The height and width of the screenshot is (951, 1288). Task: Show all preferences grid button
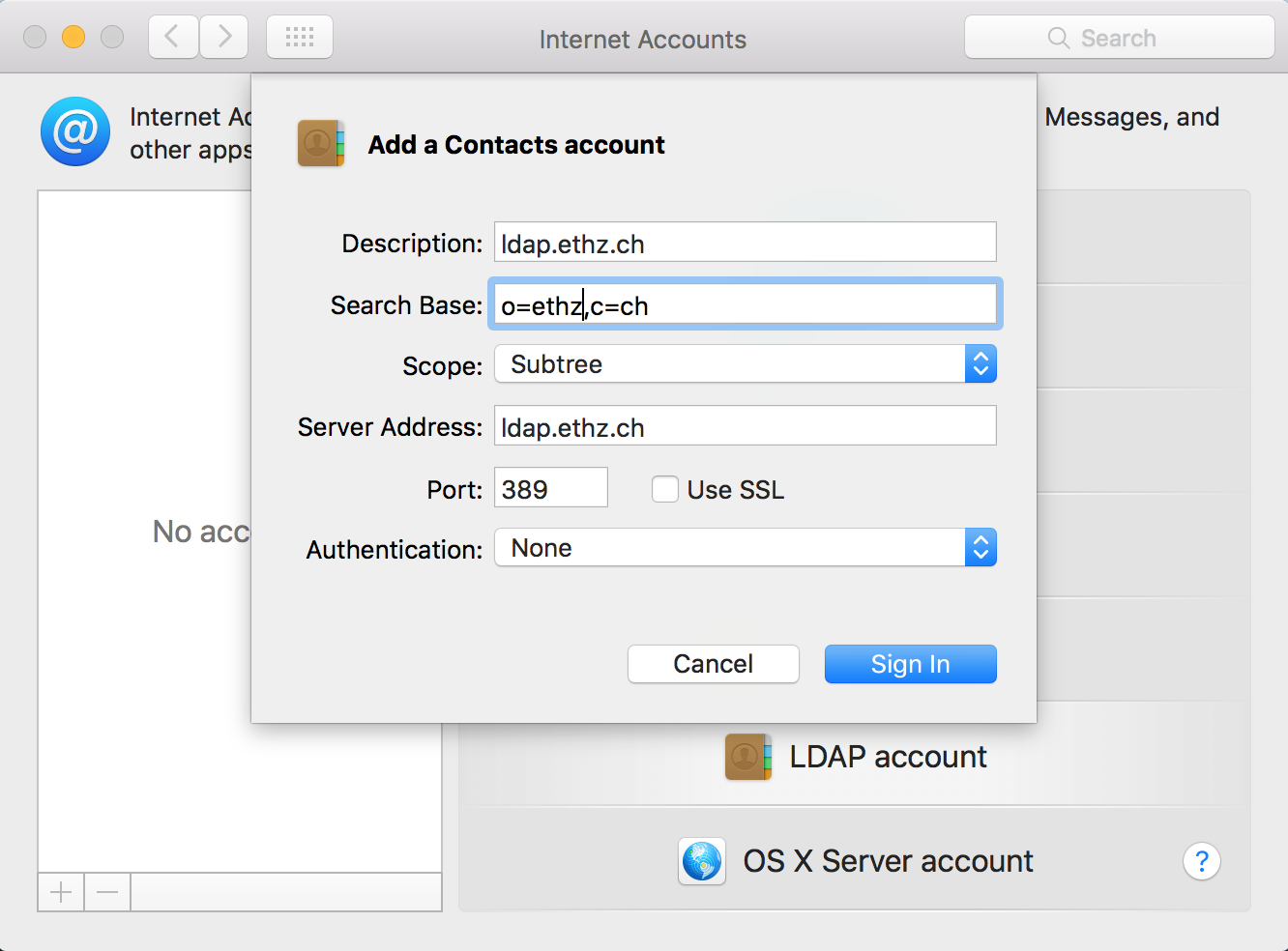point(300,38)
